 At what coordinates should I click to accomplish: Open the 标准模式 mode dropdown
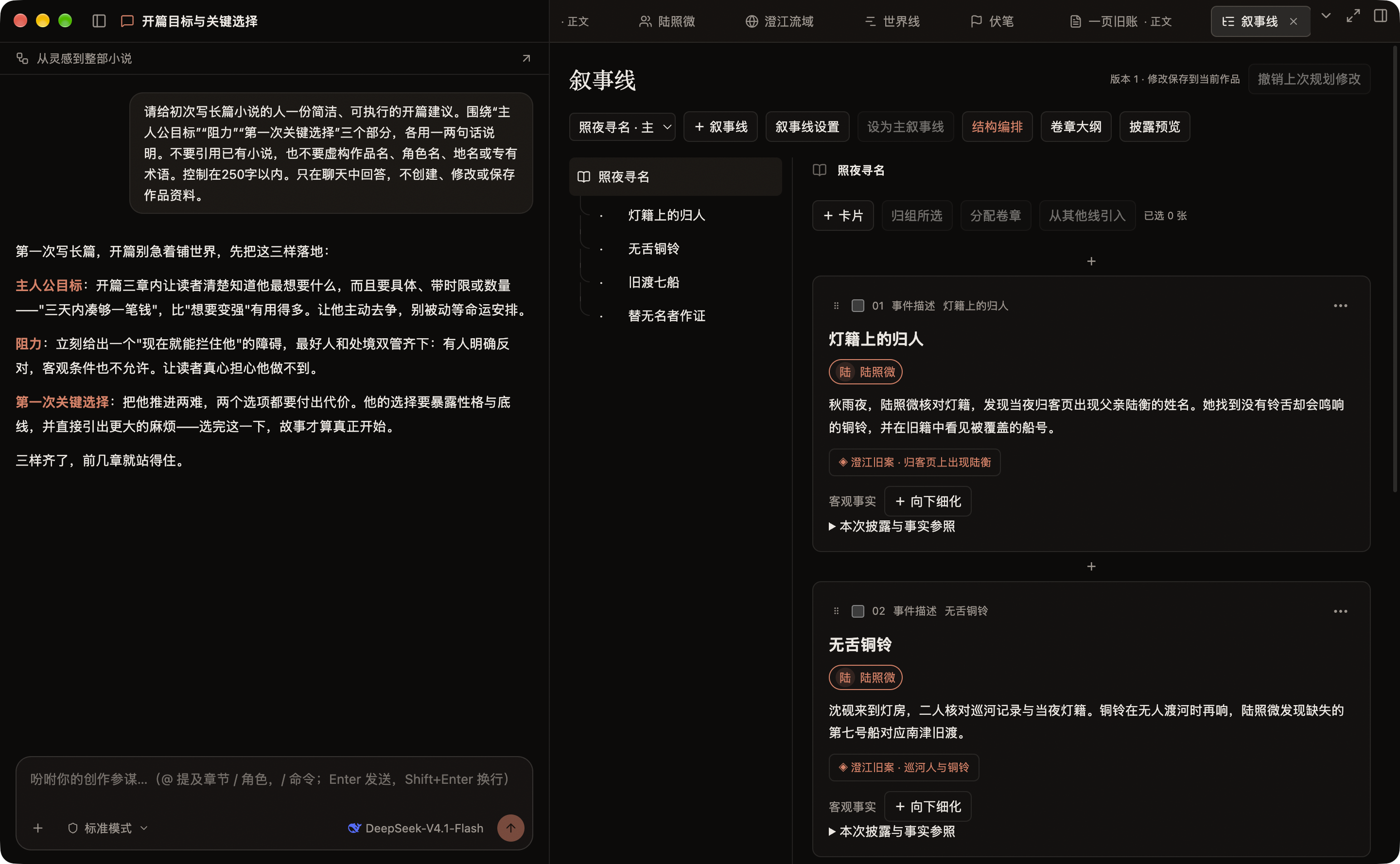click(x=107, y=828)
